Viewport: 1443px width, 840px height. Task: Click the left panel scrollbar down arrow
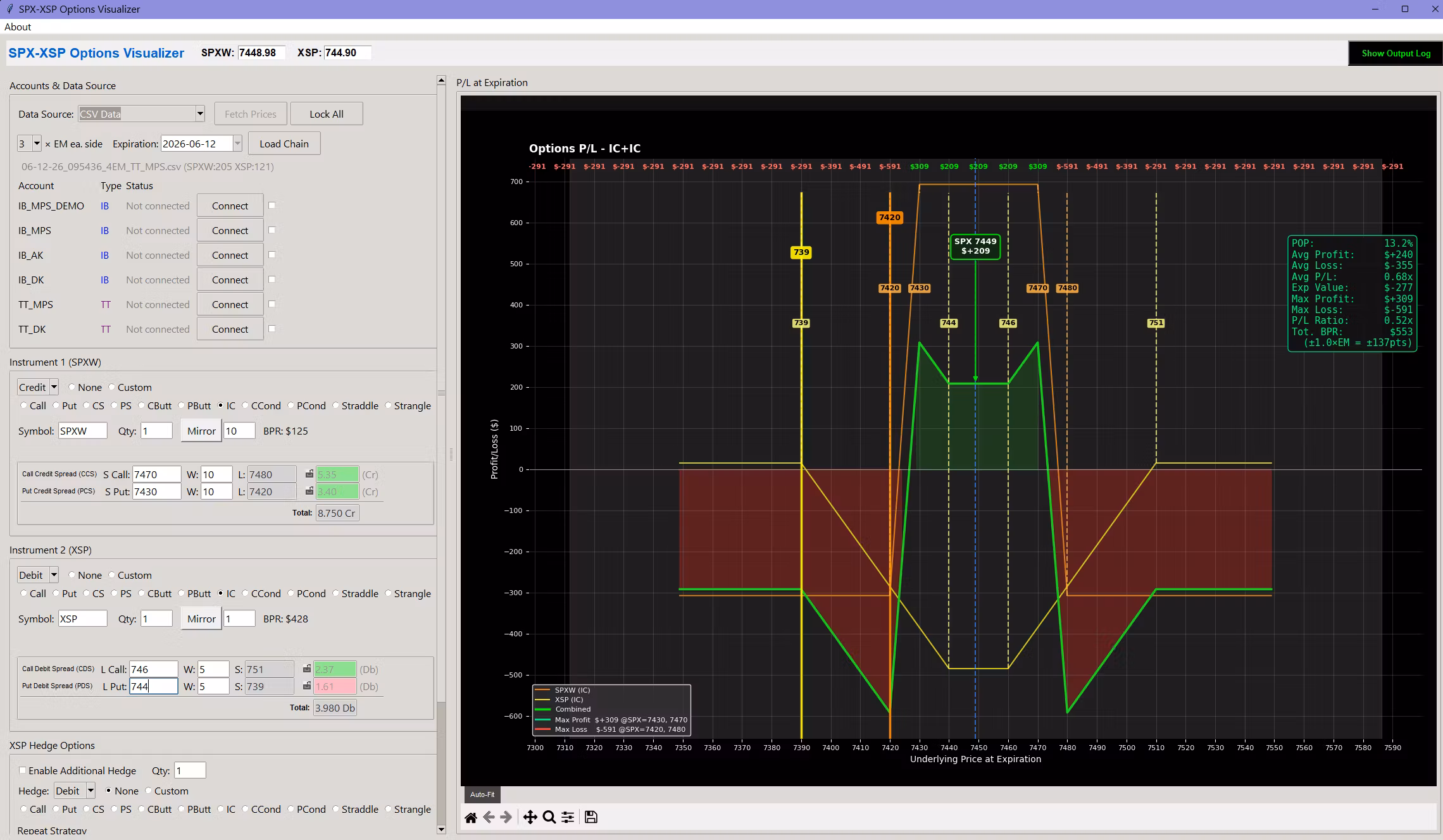pyautogui.click(x=441, y=829)
